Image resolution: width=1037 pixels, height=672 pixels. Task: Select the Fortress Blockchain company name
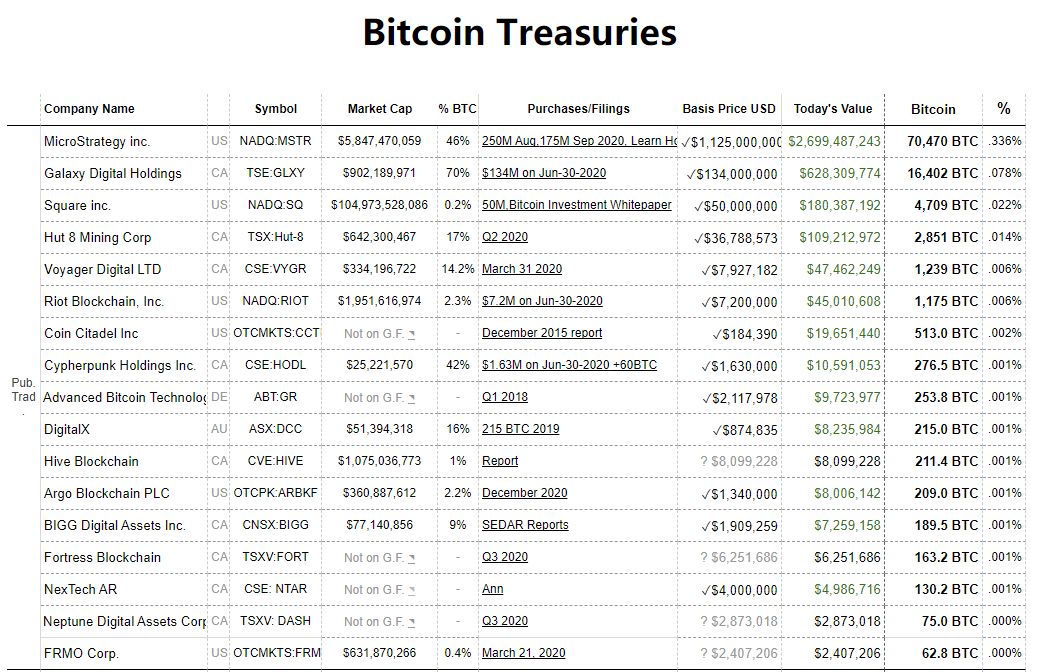(103, 558)
